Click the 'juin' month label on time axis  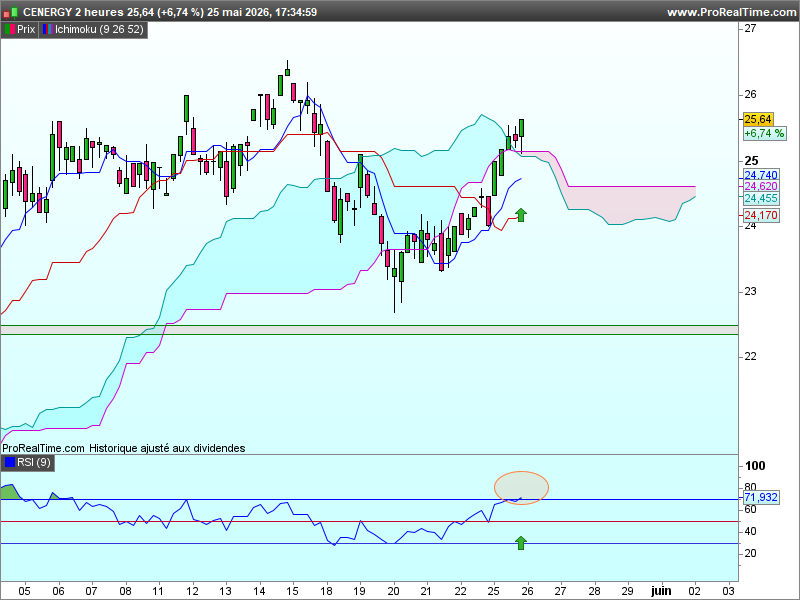(x=661, y=591)
